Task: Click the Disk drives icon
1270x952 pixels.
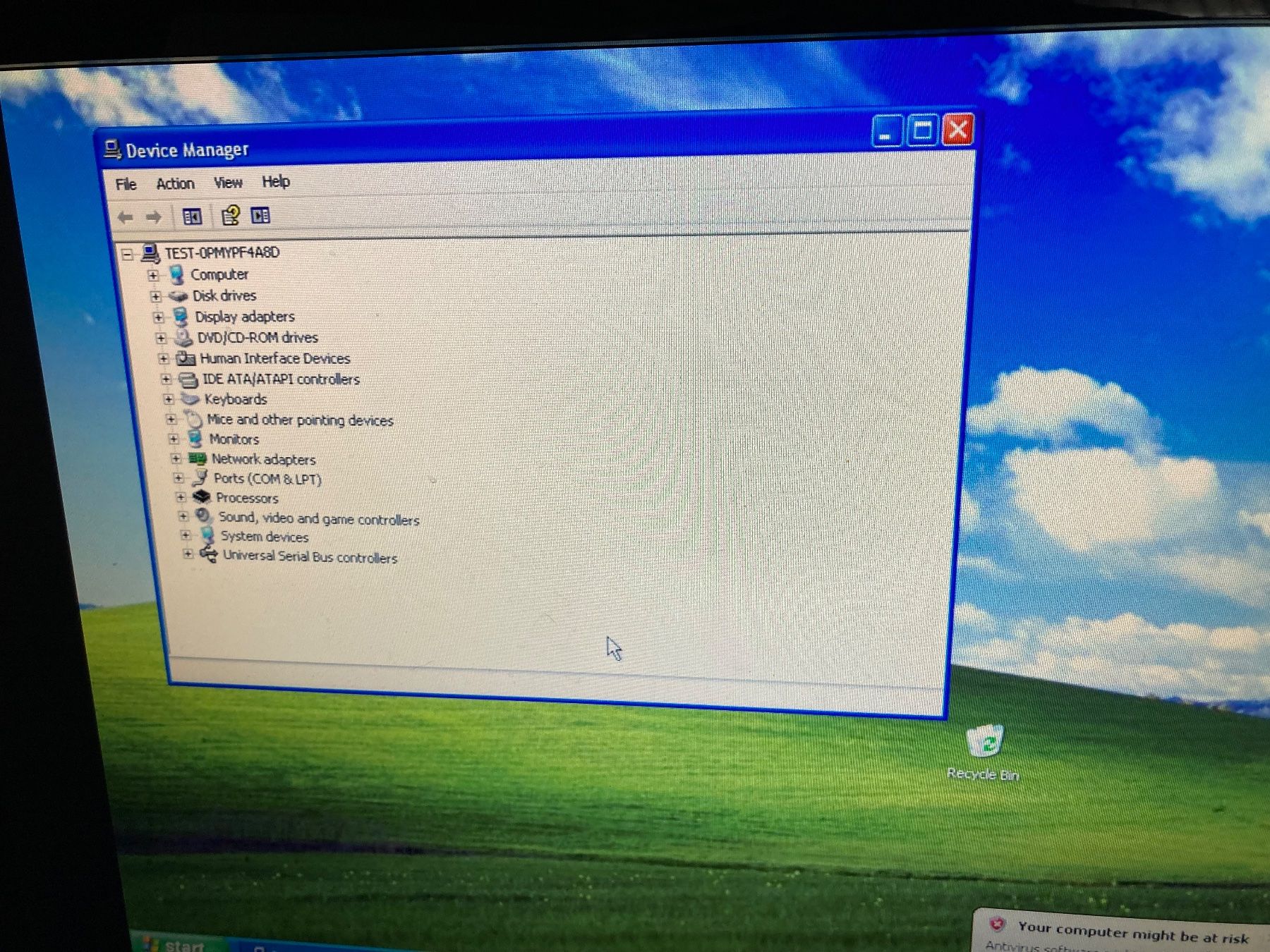Action: coord(179,296)
